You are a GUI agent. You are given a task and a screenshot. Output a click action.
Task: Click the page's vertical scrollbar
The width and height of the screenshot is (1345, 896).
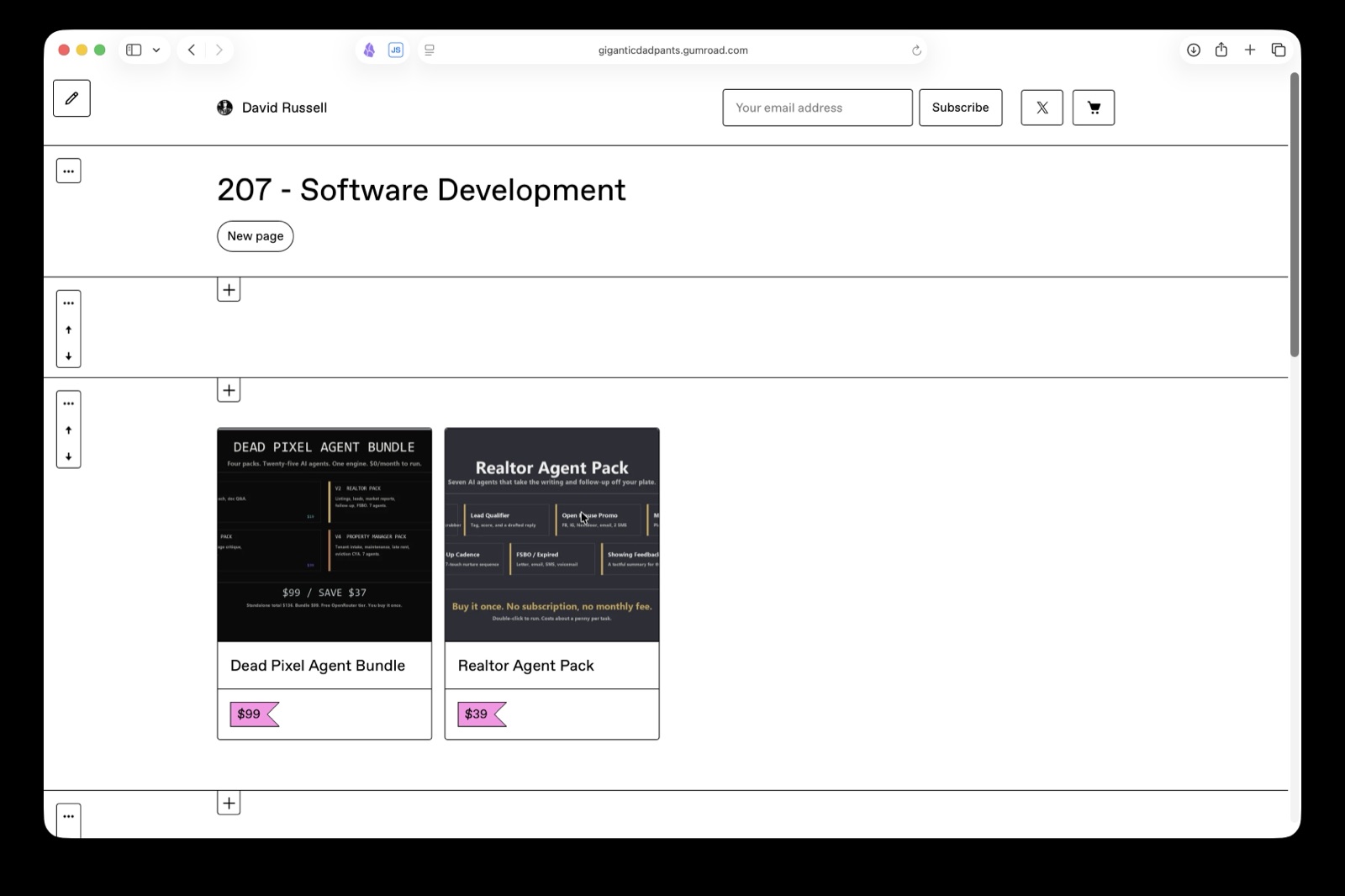click(x=1295, y=214)
